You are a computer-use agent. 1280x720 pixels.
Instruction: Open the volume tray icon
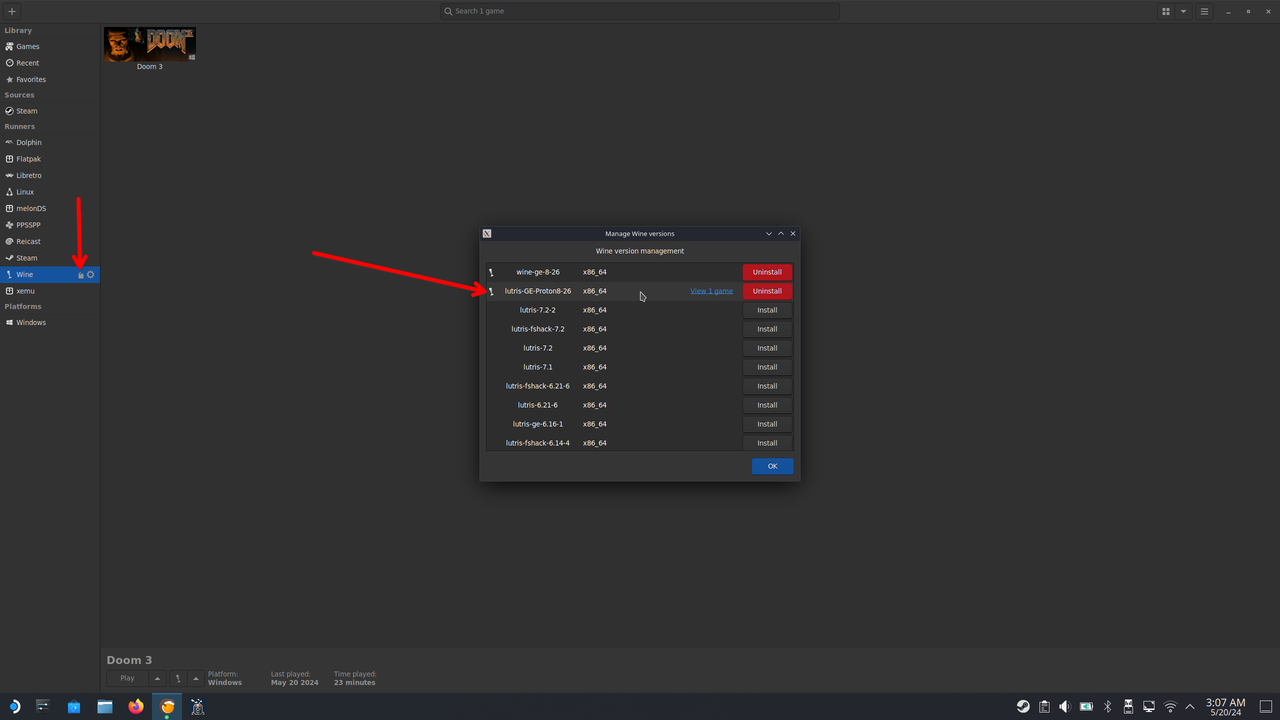(x=1065, y=706)
